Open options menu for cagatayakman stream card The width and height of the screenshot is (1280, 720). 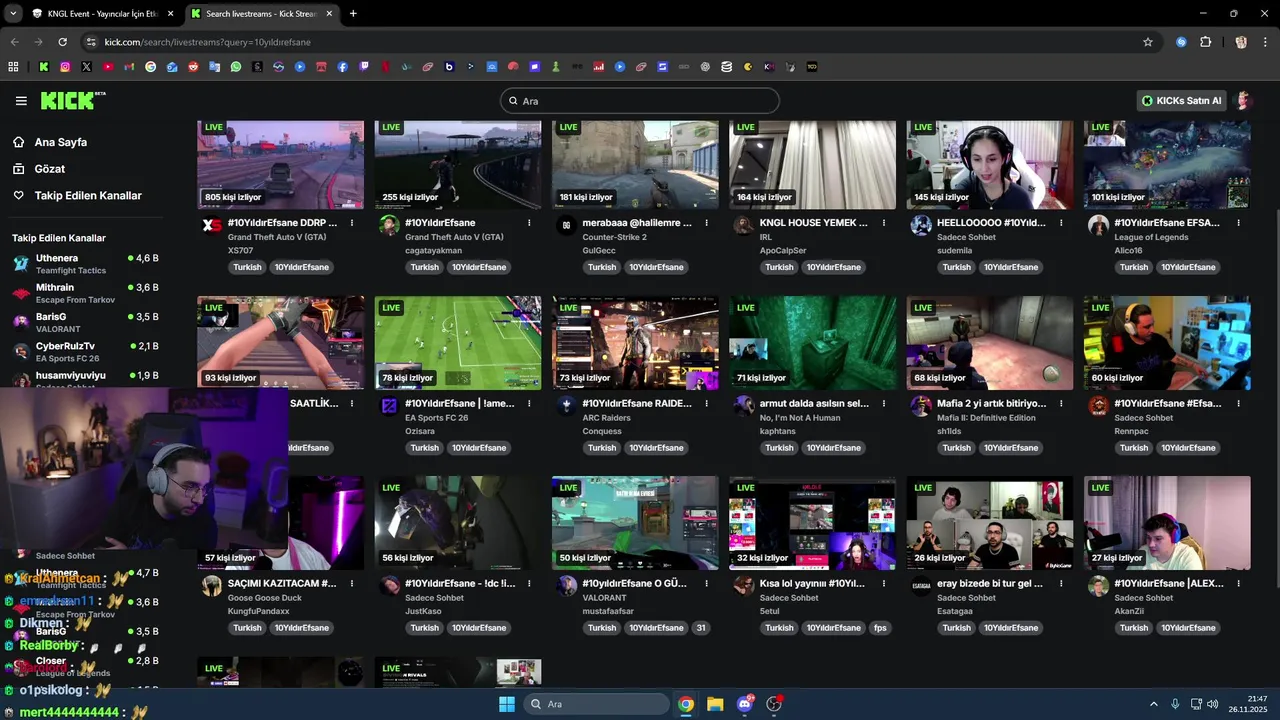click(x=529, y=223)
